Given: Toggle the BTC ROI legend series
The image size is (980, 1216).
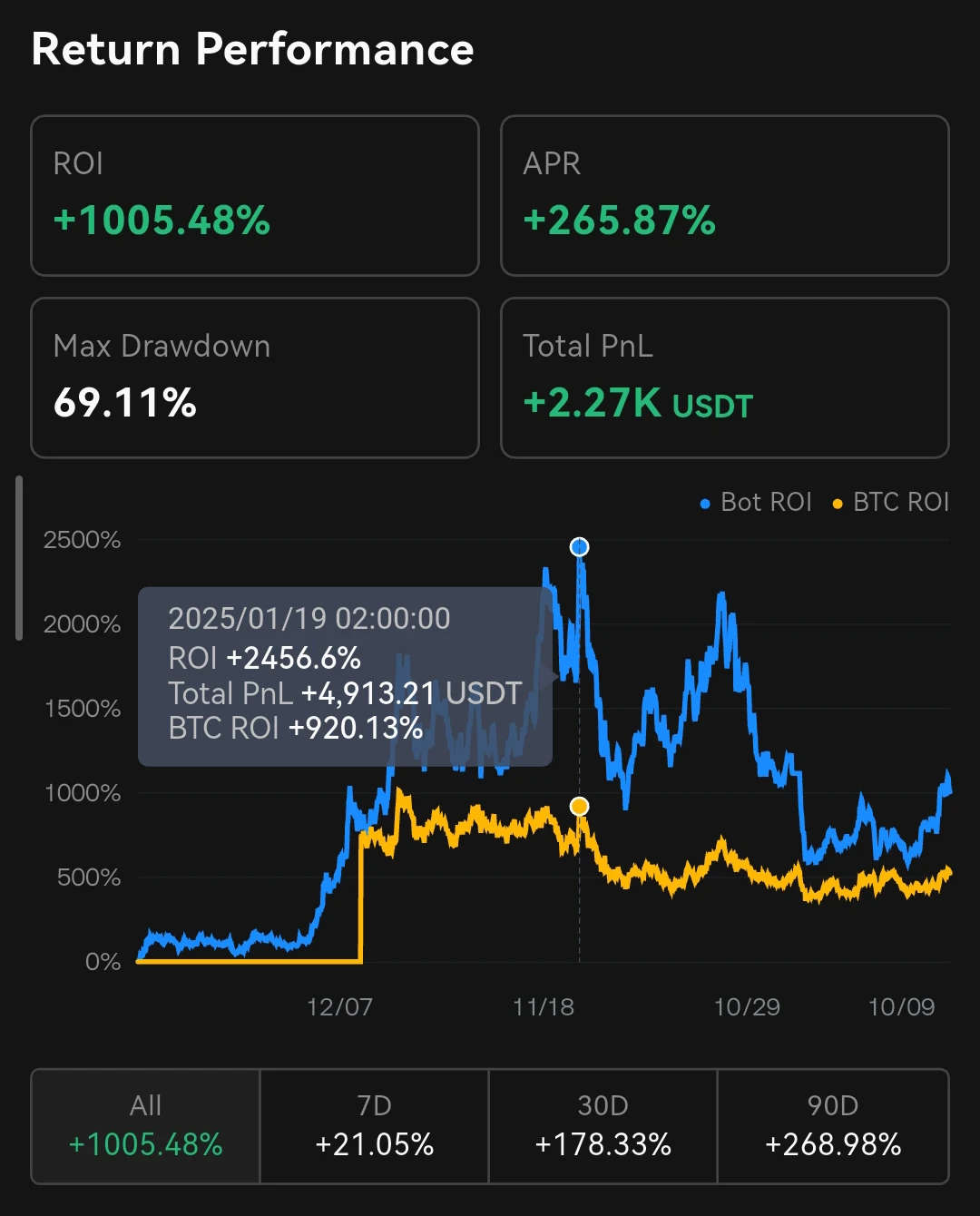Looking at the screenshot, I should click(x=890, y=502).
